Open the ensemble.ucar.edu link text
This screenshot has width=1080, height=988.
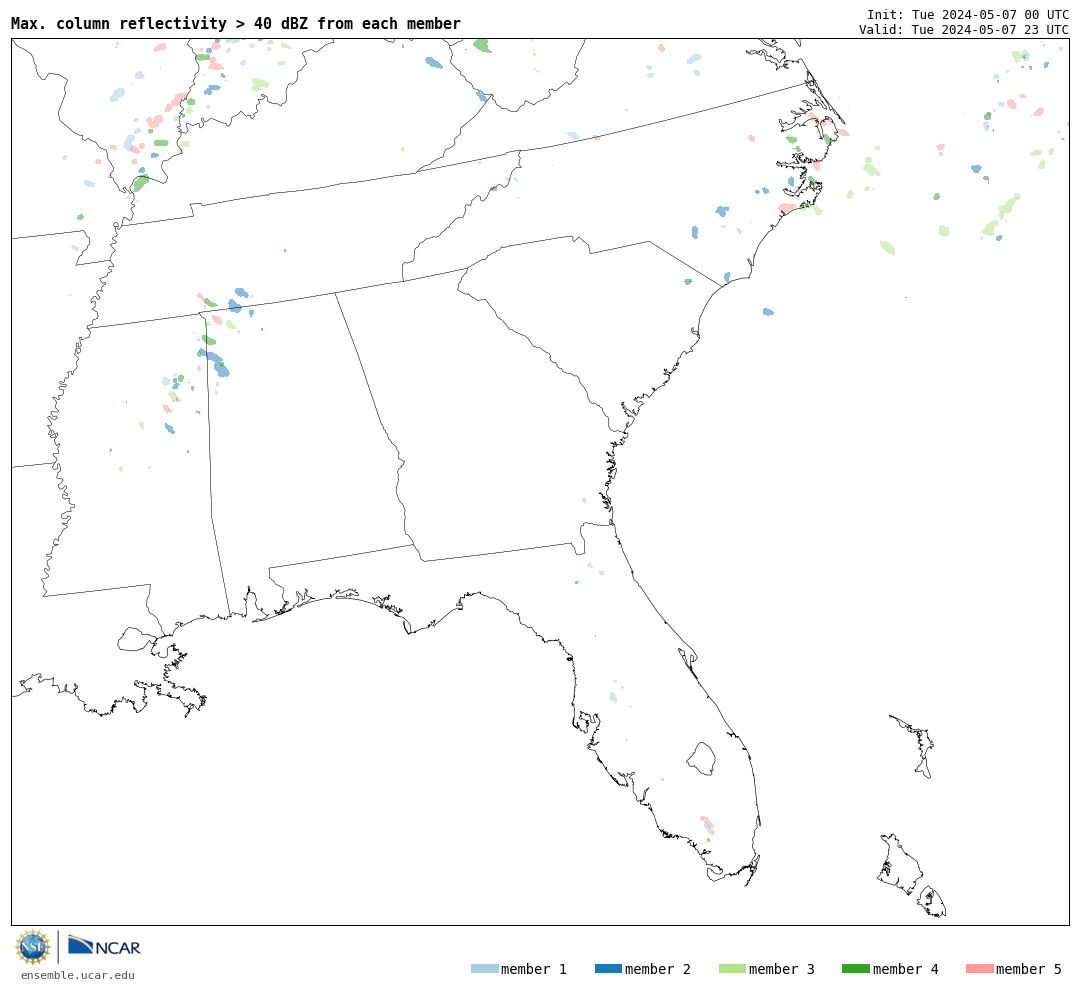click(78, 975)
